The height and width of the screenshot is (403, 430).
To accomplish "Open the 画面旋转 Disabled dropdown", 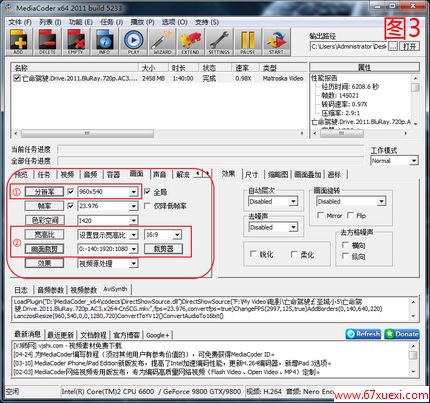I will click(x=381, y=201).
